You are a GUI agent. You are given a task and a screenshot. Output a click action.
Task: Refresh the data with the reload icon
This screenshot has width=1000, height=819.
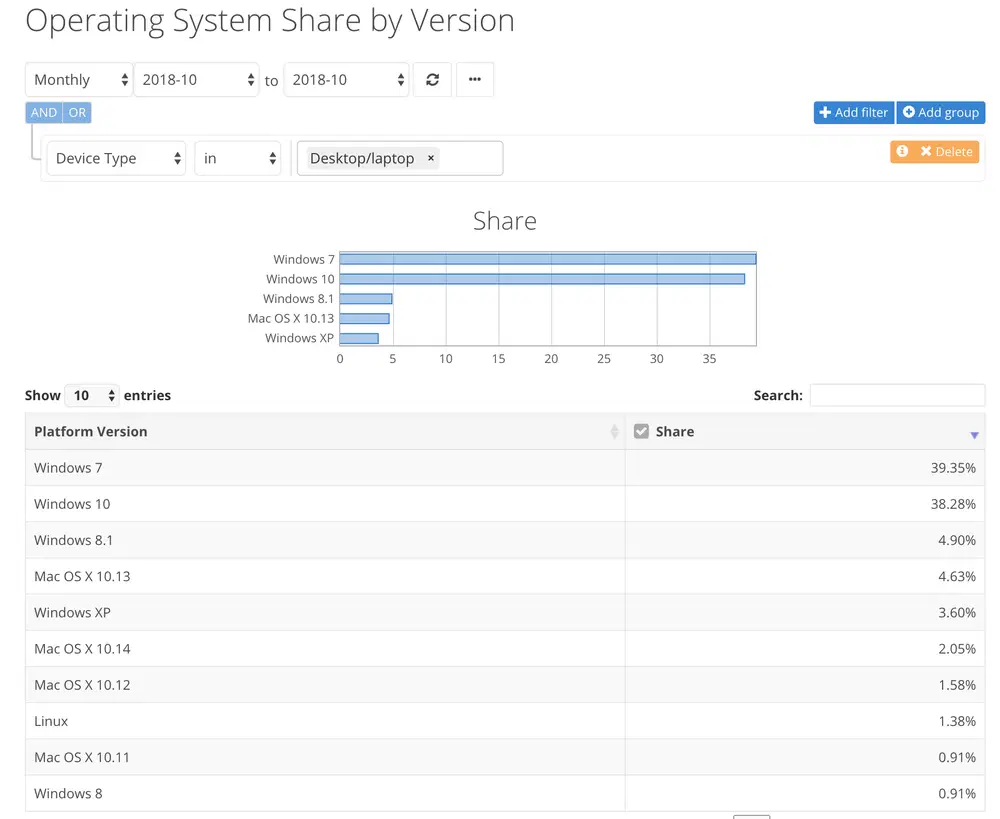coord(432,79)
